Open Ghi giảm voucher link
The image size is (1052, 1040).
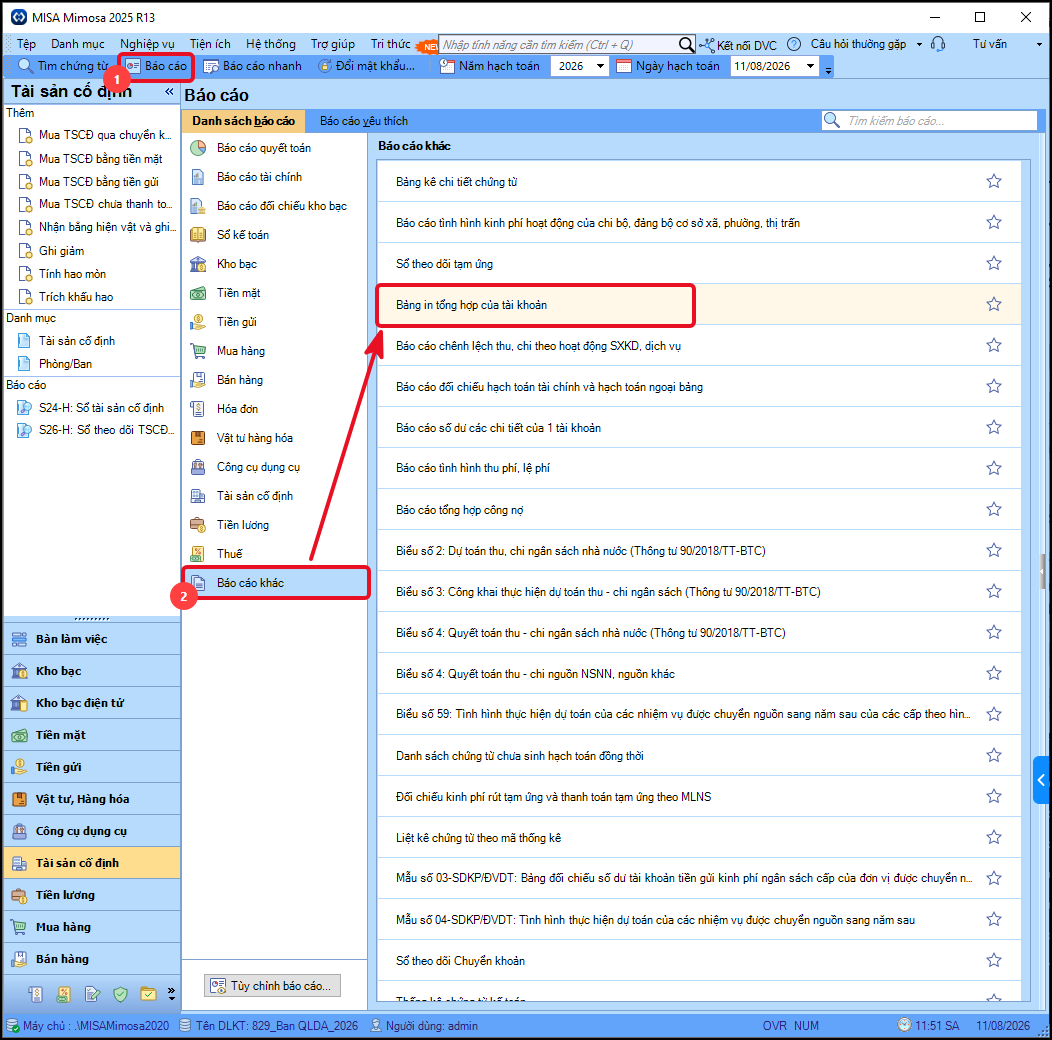pyautogui.click(x=61, y=251)
